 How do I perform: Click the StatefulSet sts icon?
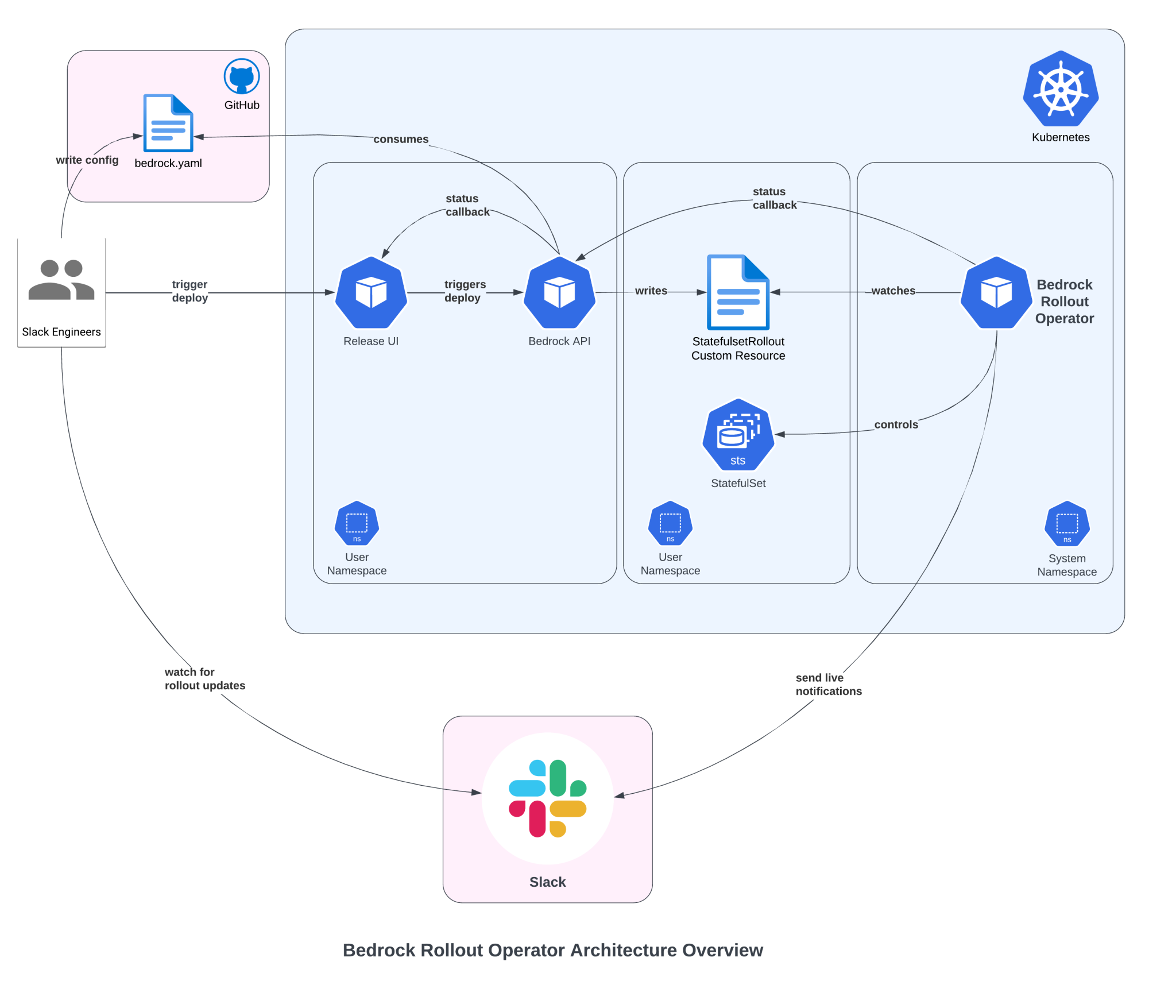[738, 434]
